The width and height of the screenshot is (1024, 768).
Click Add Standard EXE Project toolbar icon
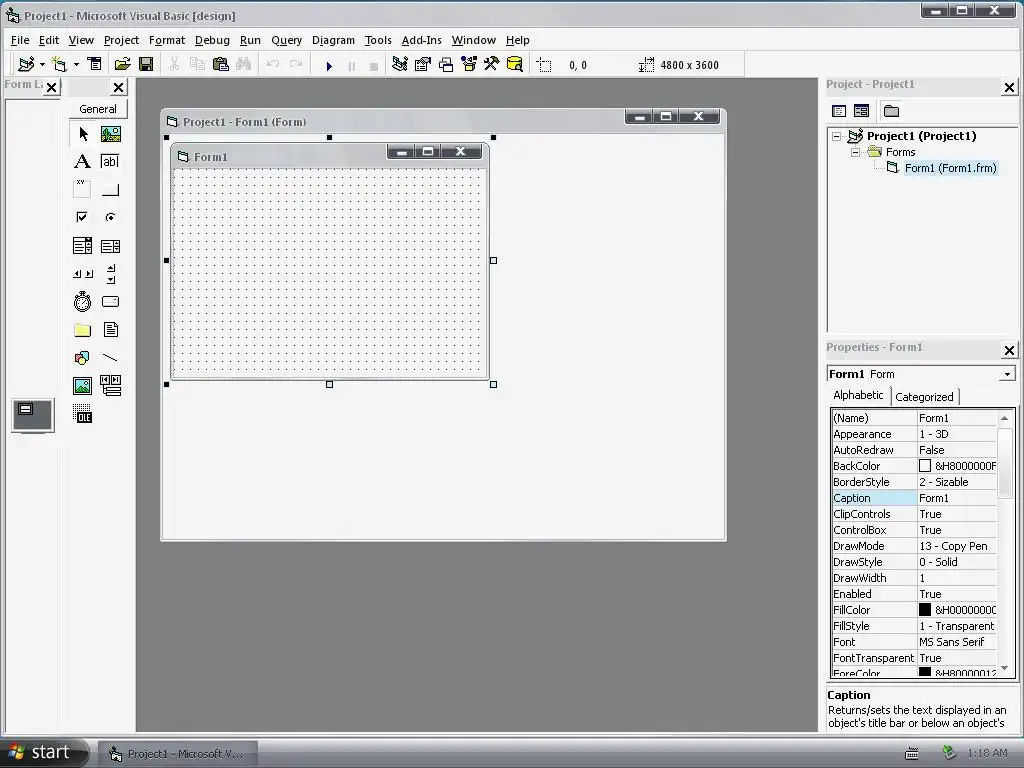pos(26,64)
